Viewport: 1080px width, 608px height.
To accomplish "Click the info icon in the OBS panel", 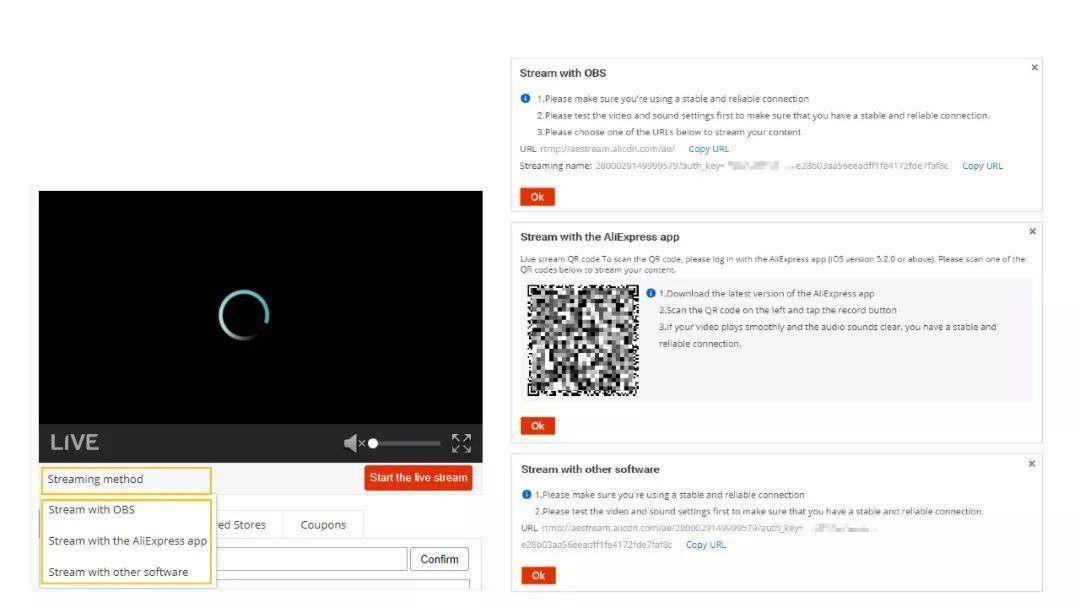I will pos(525,99).
